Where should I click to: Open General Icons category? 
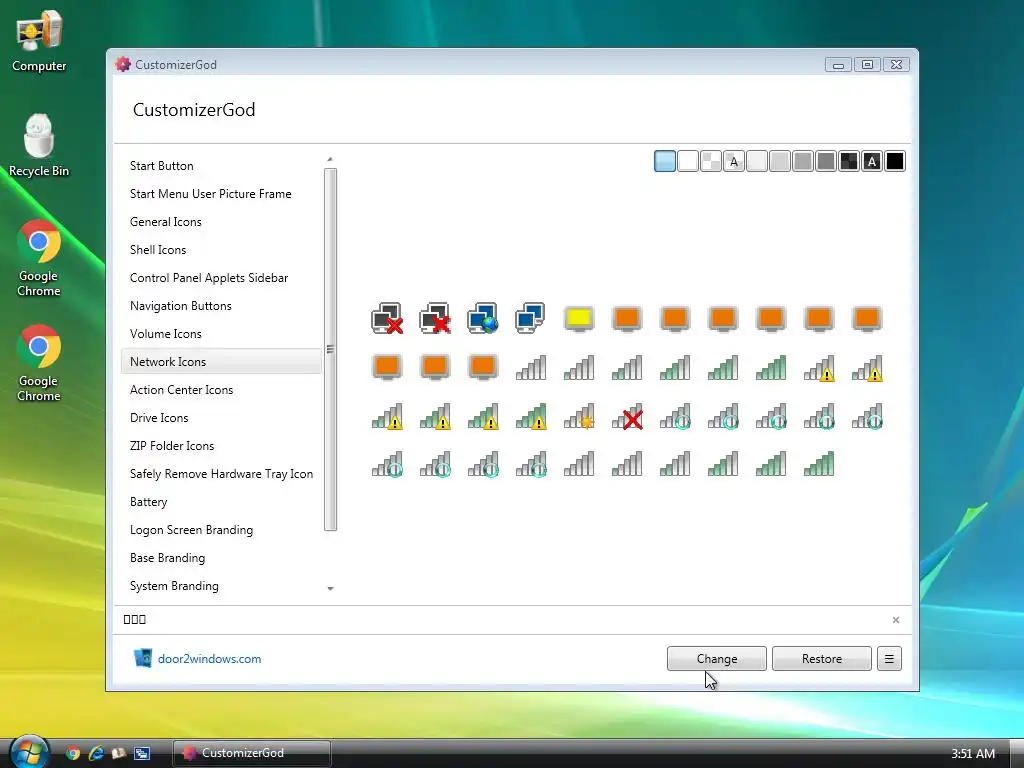[221, 222]
